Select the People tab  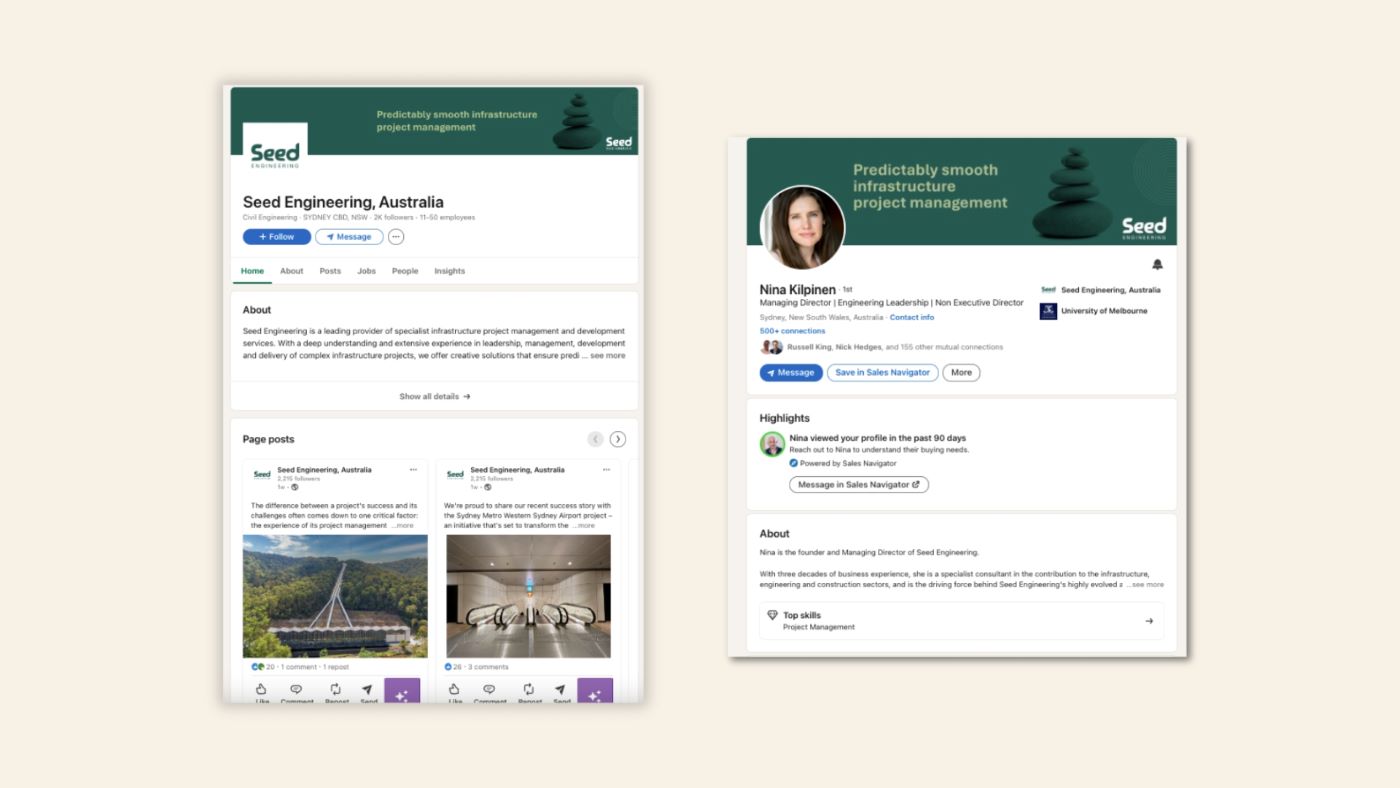click(405, 271)
